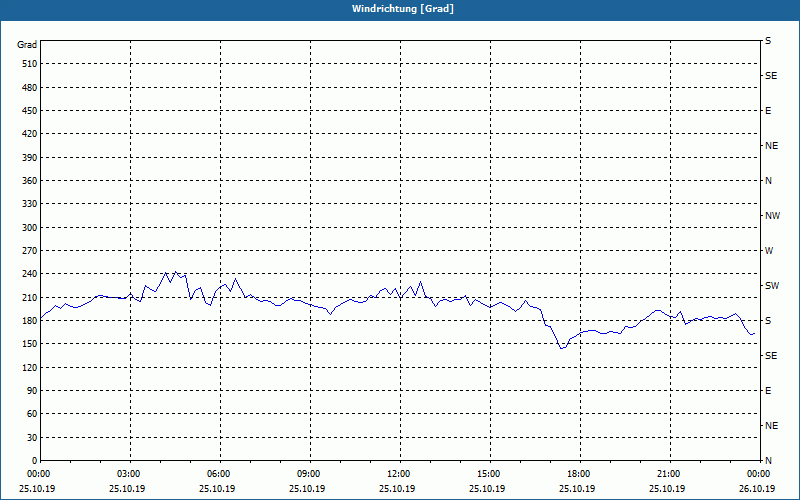Click the SE compass label beside 120 gridline
This screenshot has height=500, width=800.
point(771,356)
